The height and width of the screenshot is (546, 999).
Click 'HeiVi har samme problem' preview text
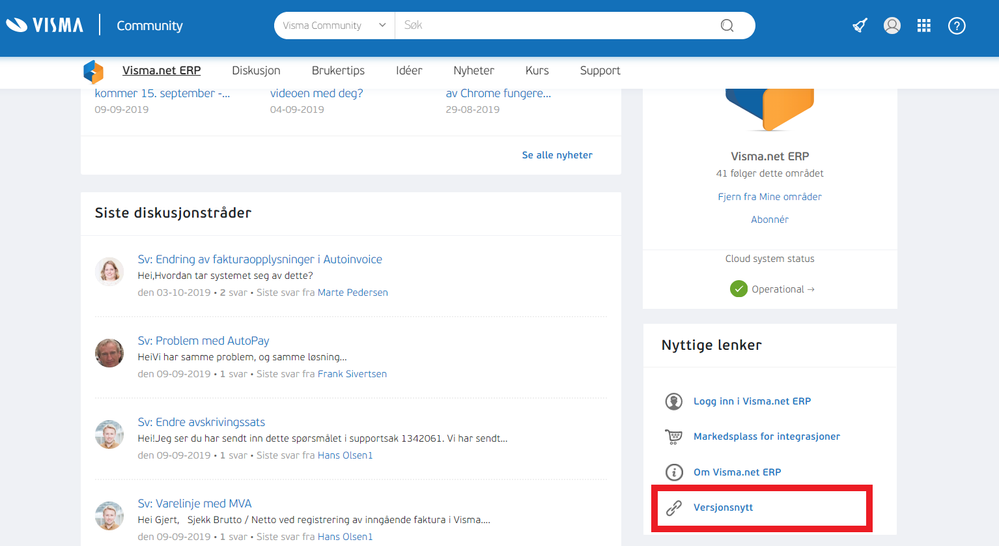[x=242, y=357]
